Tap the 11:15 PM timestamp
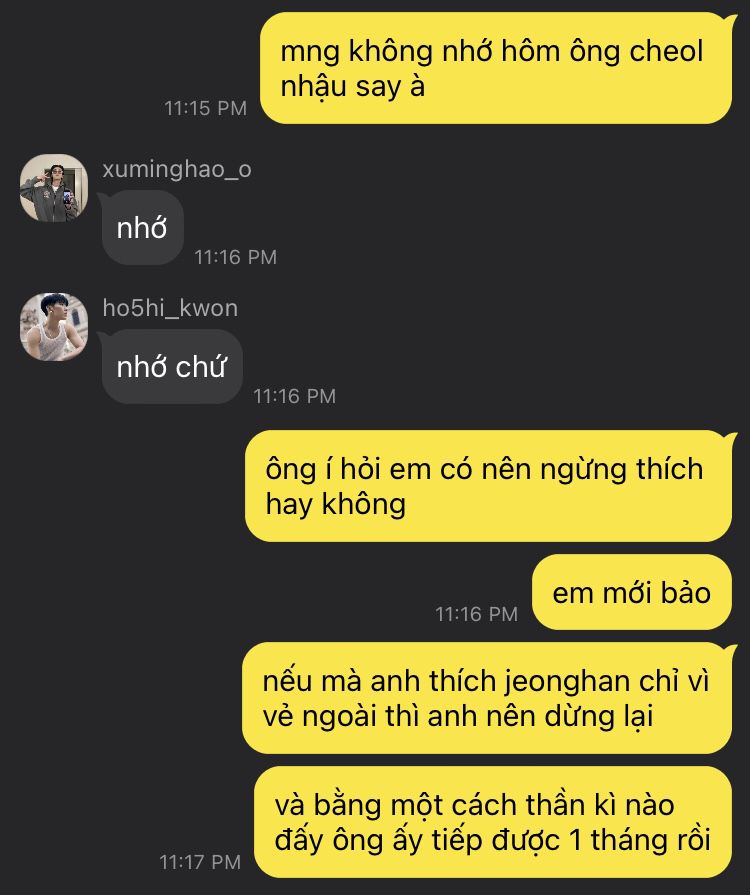750x895 pixels. tap(205, 108)
